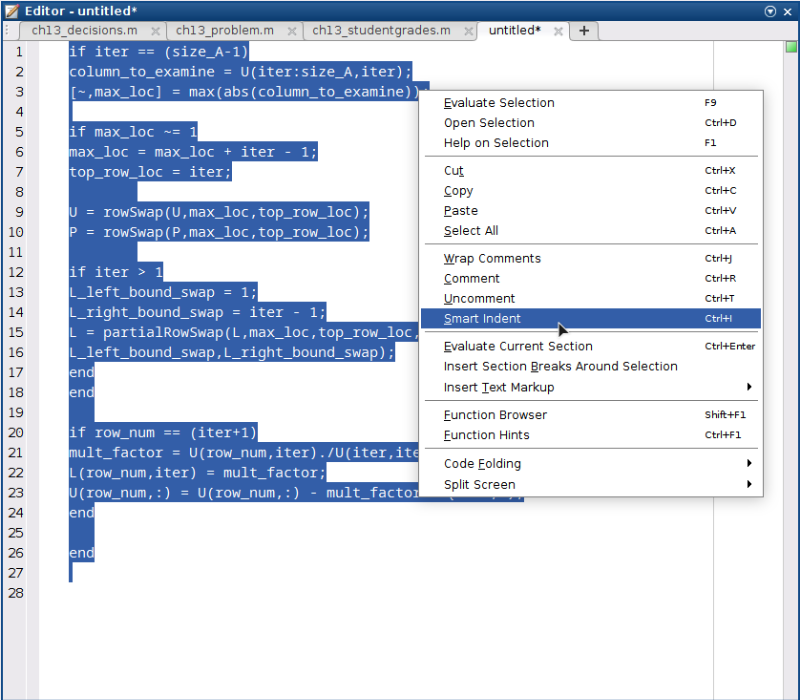
Task: Click line number 1 in gutter
Action: point(19,52)
